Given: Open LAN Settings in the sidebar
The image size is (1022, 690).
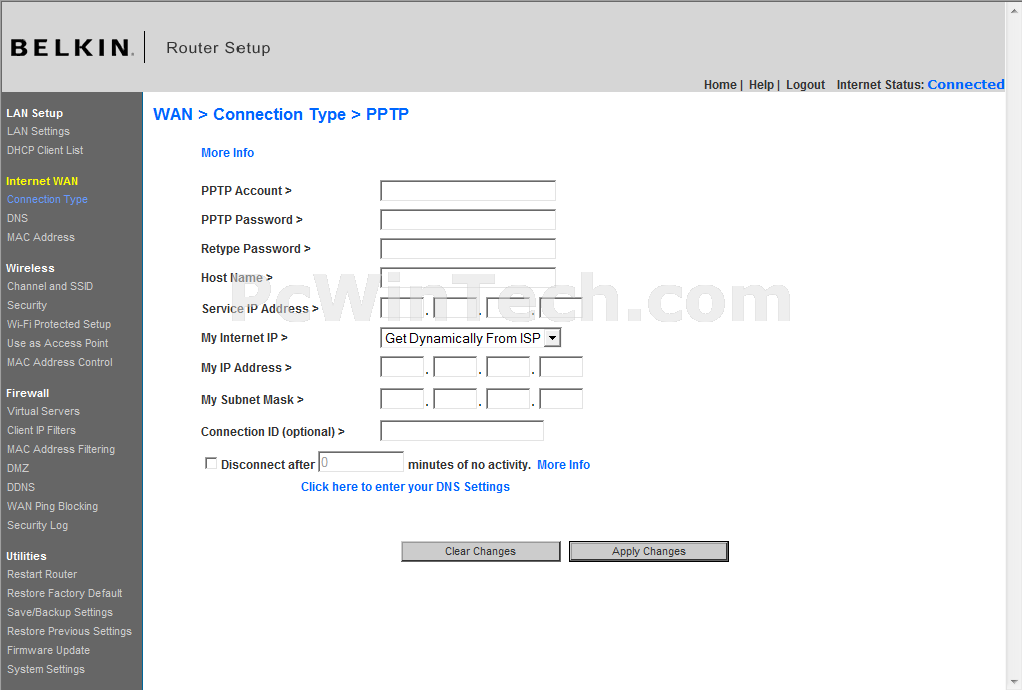Looking at the screenshot, I should point(38,132).
